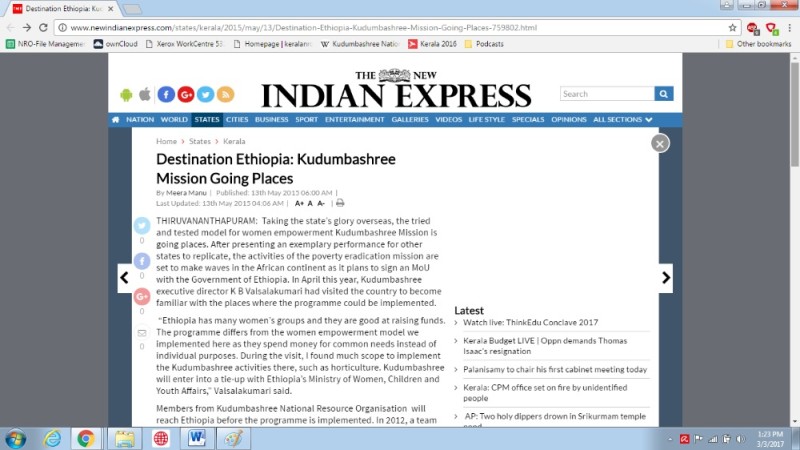Open author Meera Manu's page
The height and width of the screenshot is (450, 800).
pyautogui.click(x=186, y=193)
